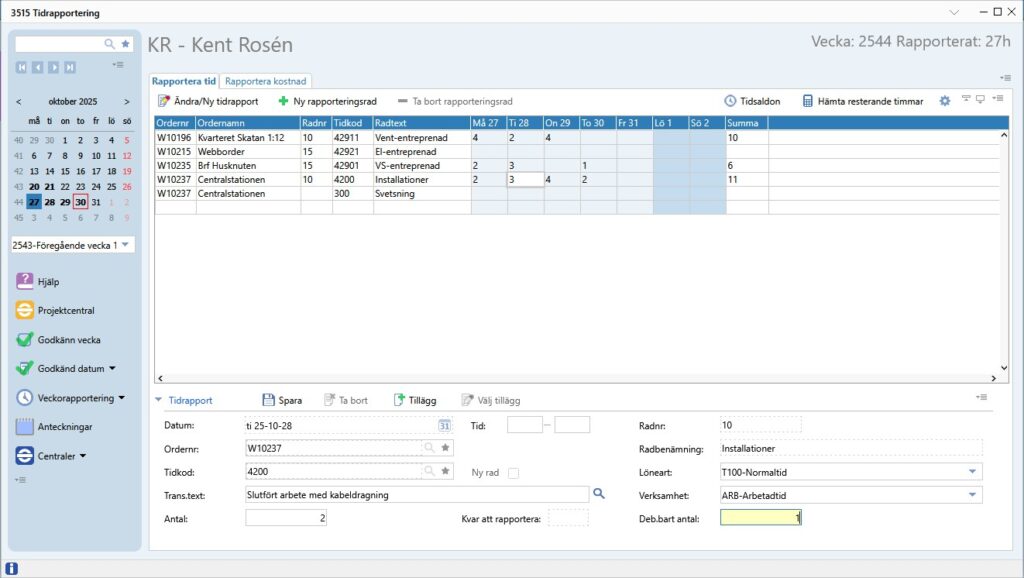Open settings gear above the grid
This screenshot has height=578, width=1024.
[945, 101]
